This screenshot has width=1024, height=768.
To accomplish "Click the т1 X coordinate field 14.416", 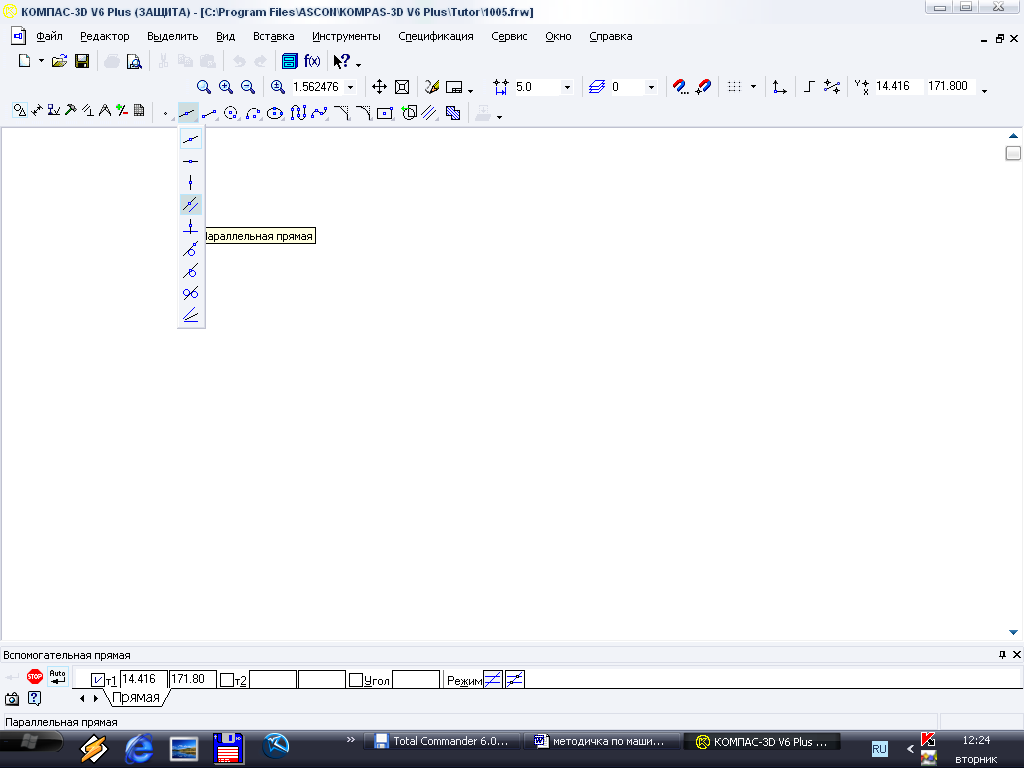I will pyautogui.click(x=144, y=679).
